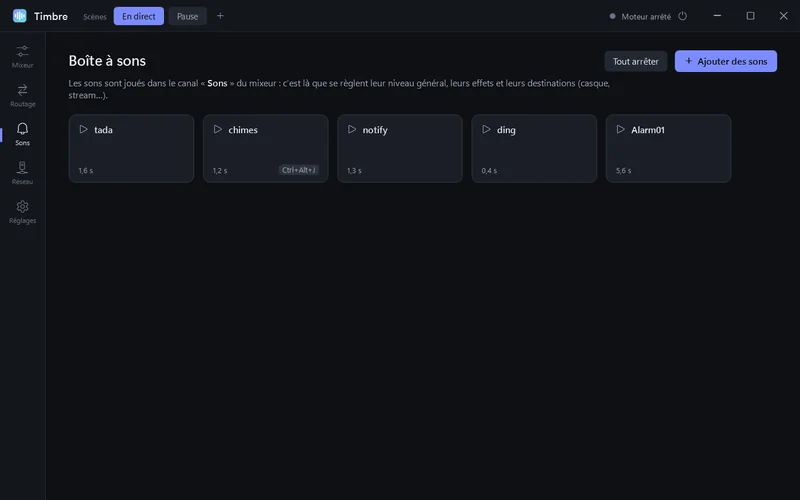This screenshot has height=500, width=800.
Task: Open the Mixeur panel in sidebar
Action: pyautogui.click(x=22, y=57)
